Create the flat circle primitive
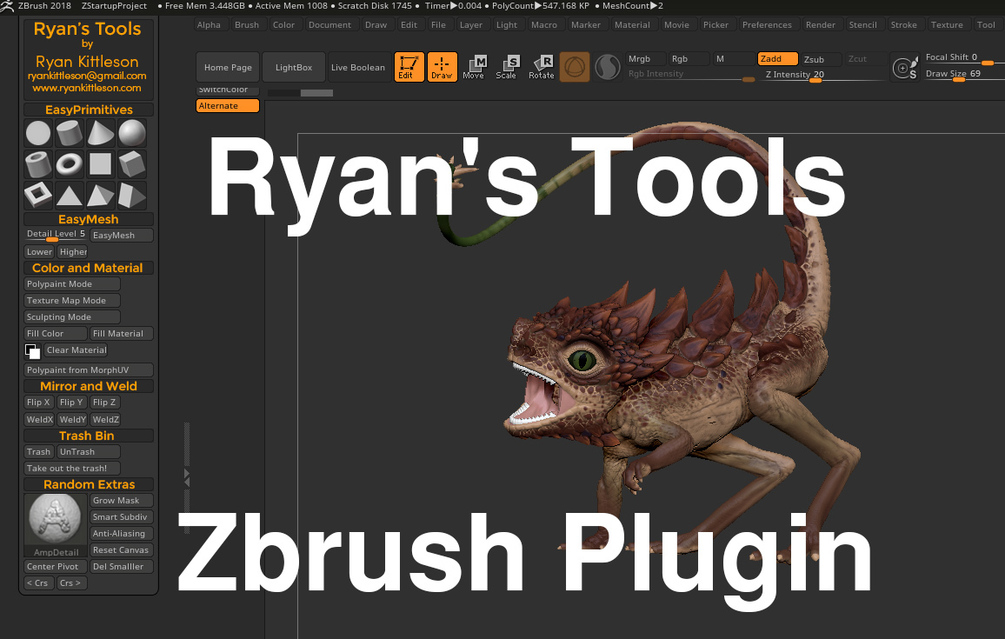1005x639 pixels. tap(38, 133)
